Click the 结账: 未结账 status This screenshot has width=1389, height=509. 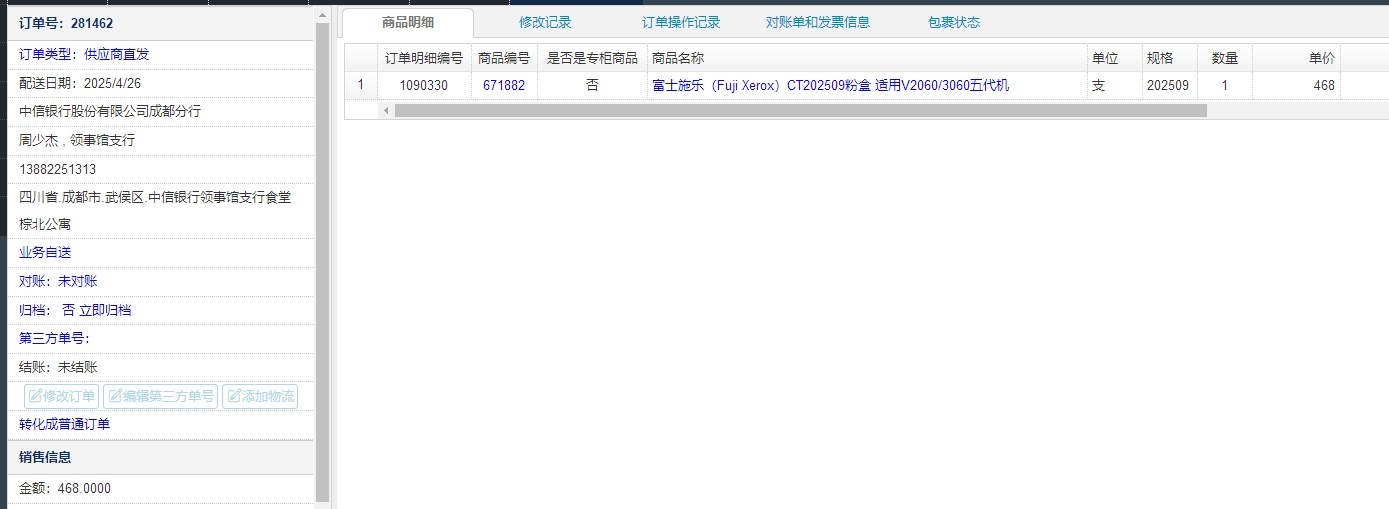point(58,367)
